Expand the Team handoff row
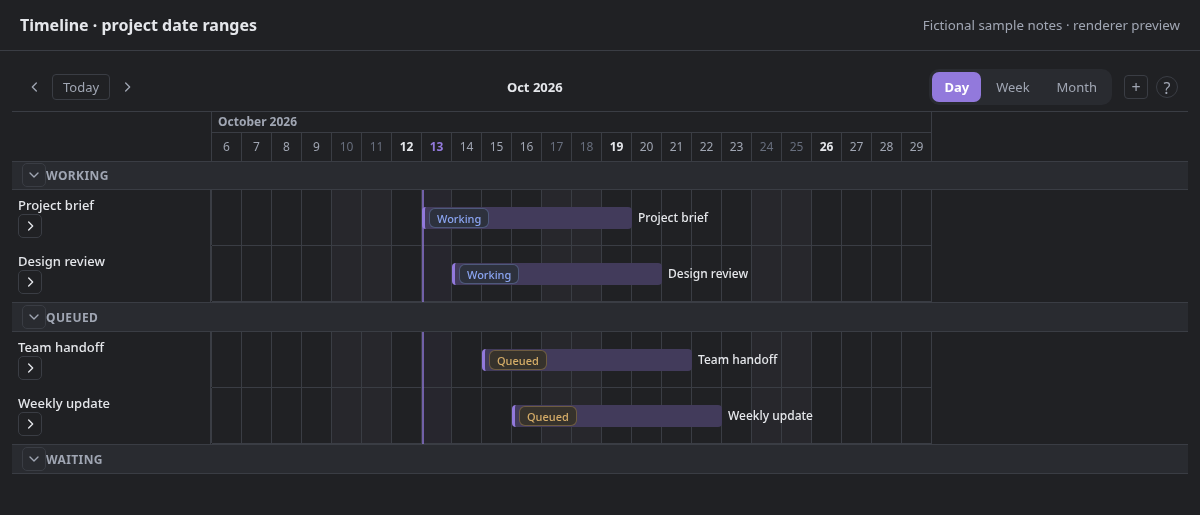The width and height of the screenshot is (1200, 515). 30,368
